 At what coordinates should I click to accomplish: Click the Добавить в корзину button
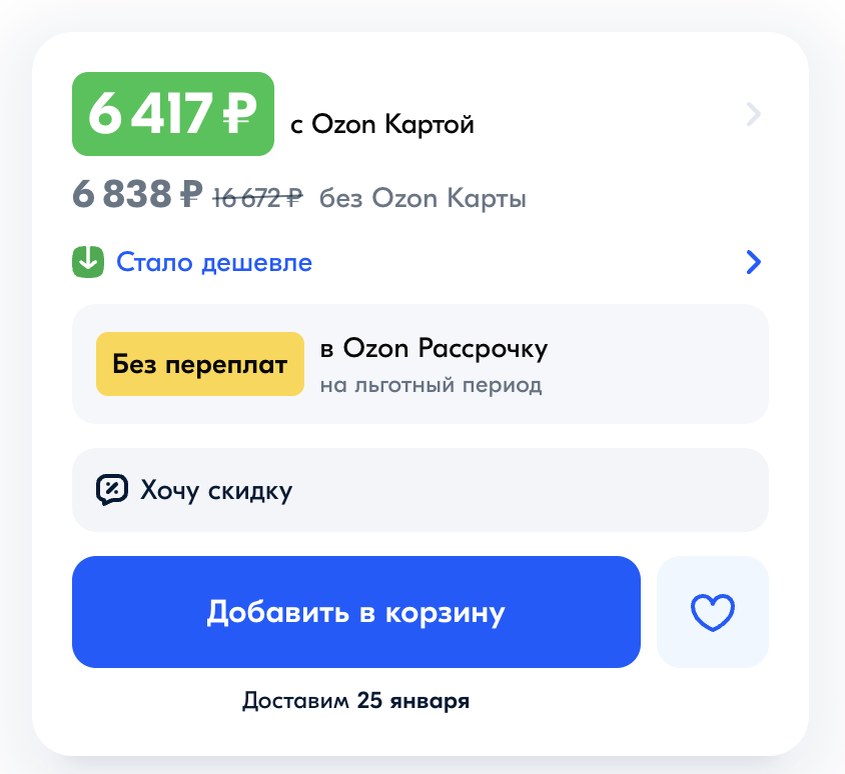[356, 612]
